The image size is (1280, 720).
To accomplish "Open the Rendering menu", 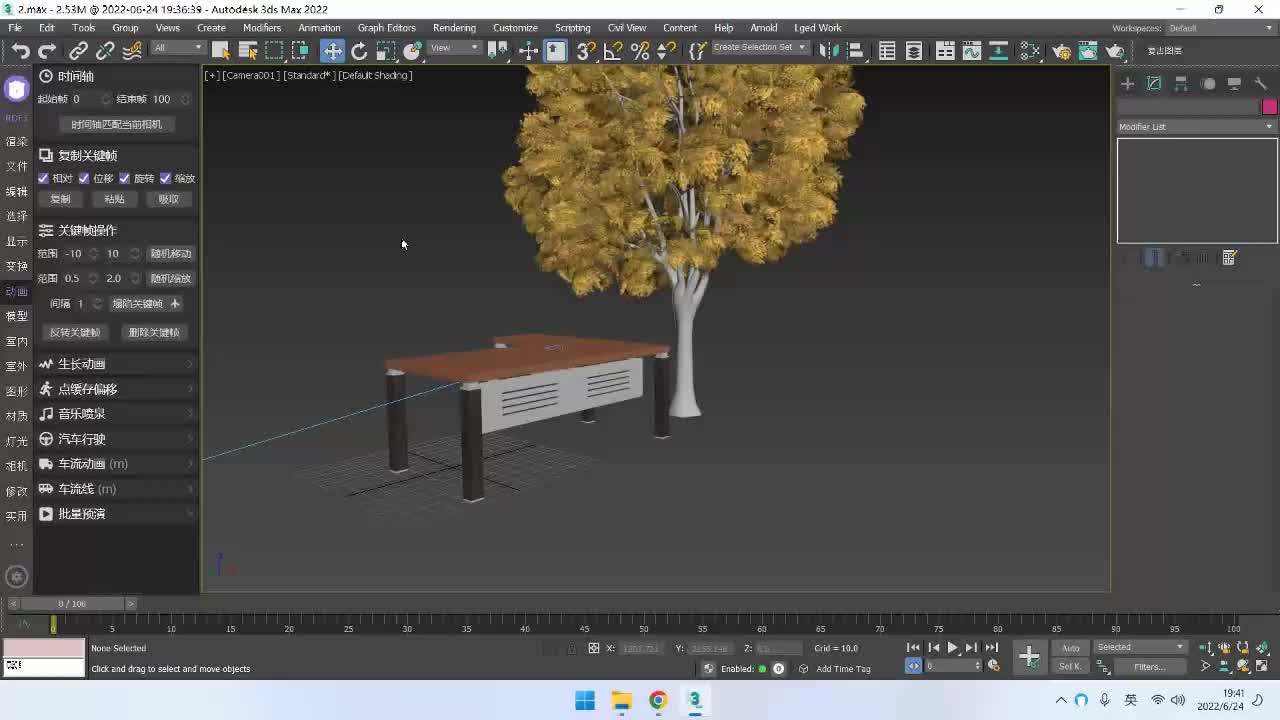I will coord(454,27).
